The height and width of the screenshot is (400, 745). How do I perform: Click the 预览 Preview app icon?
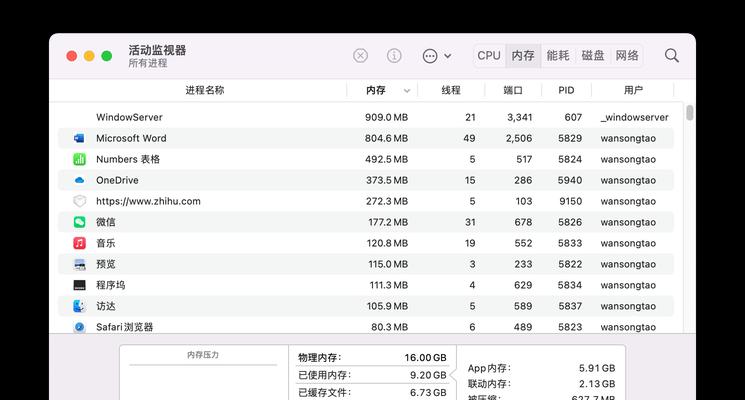[x=79, y=264]
